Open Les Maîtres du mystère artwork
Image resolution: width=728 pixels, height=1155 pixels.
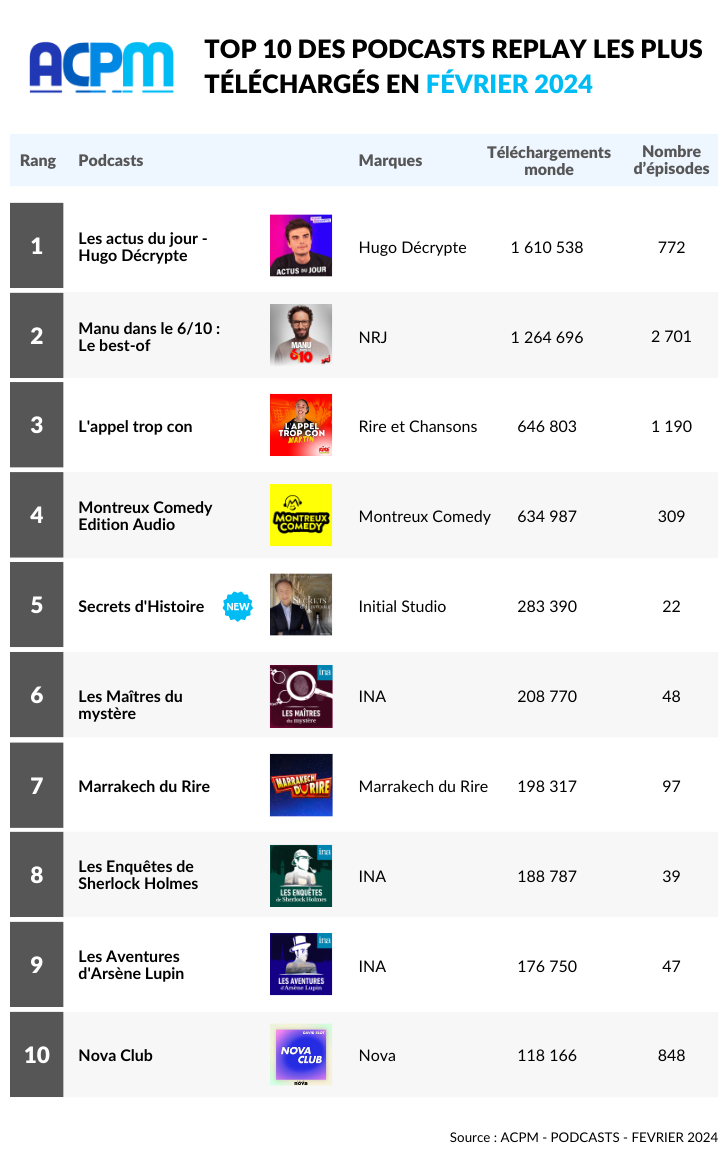coord(301,696)
